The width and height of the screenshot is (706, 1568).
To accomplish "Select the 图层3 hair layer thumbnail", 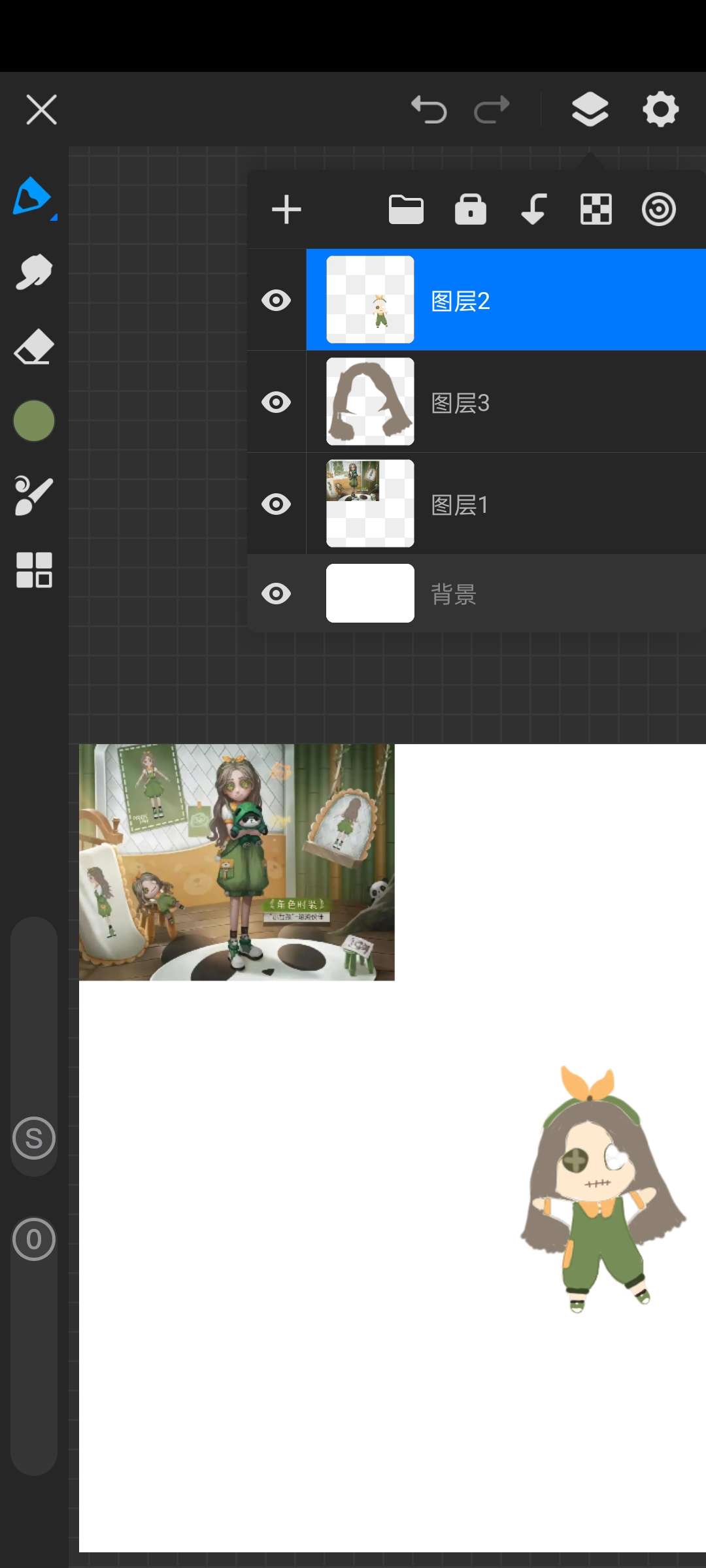I will (370, 402).
